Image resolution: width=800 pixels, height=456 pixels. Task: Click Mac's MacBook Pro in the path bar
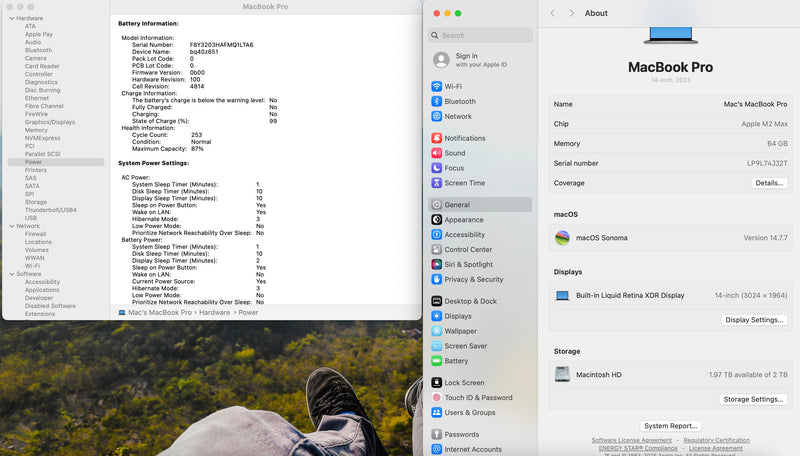160,313
